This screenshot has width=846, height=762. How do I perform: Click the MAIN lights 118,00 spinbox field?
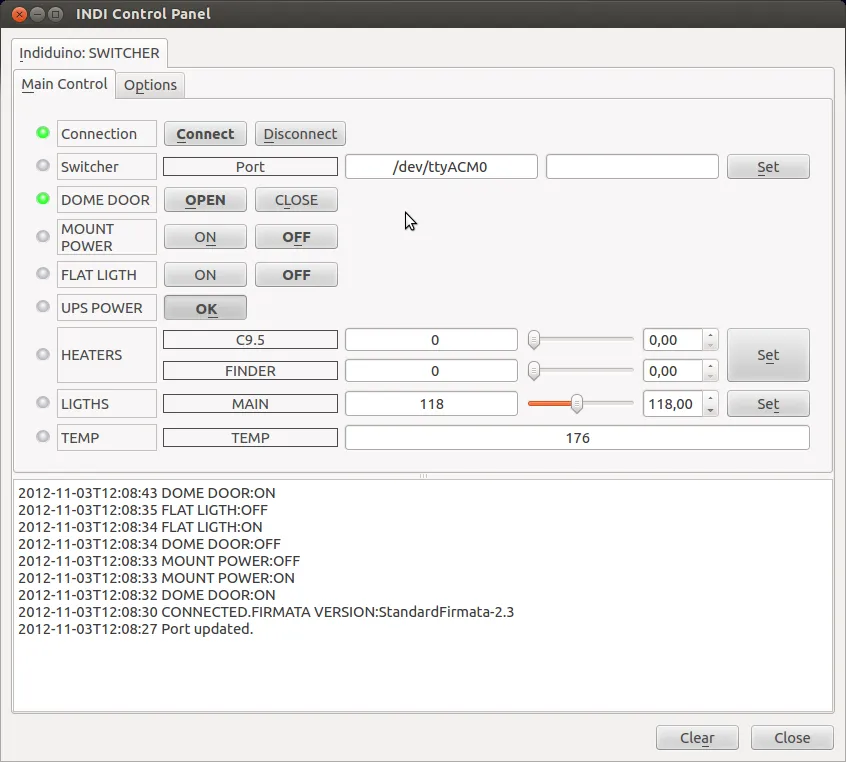click(673, 404)
